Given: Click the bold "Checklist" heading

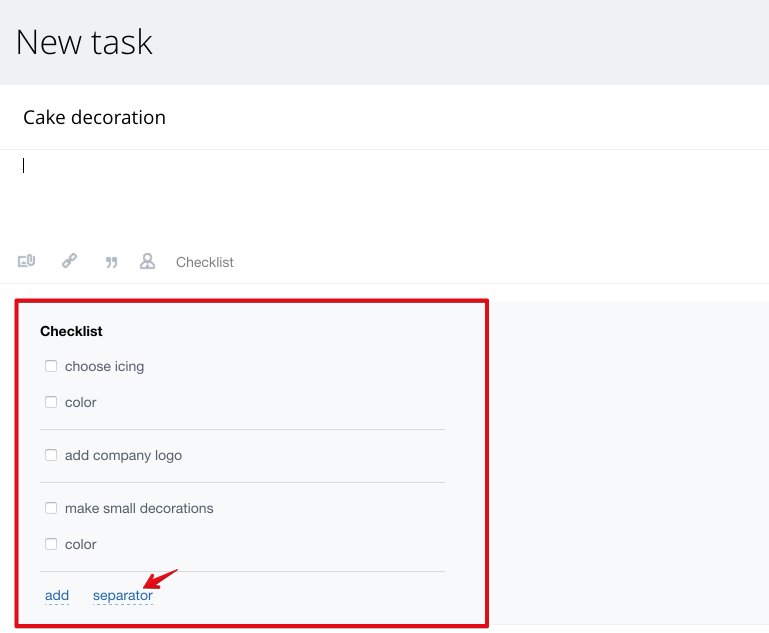Looking at the screenshot, I should pyautogui.click(x=71, y=331).
